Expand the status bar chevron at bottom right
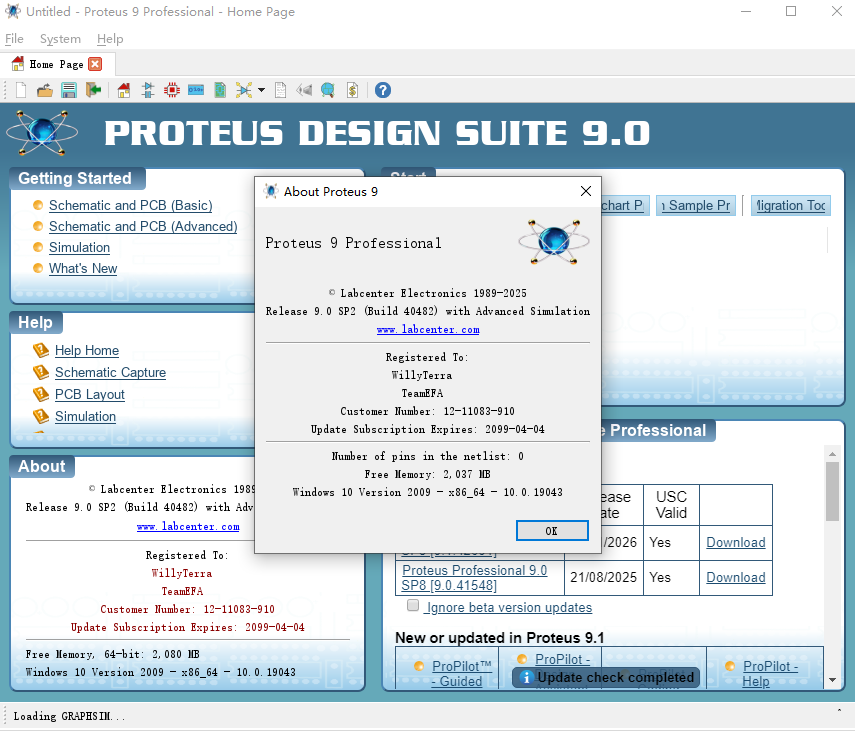This screenshot has width=855, height=731. pyautogui.click(x=838, y=711)
